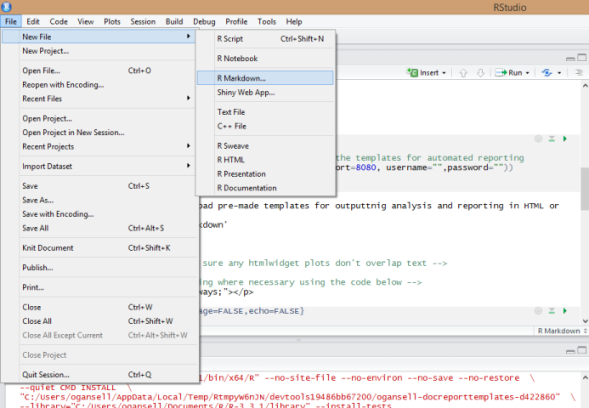Choose Open Project in New Session...
This screenshot has width=589, height=408.
click(98, 132)
